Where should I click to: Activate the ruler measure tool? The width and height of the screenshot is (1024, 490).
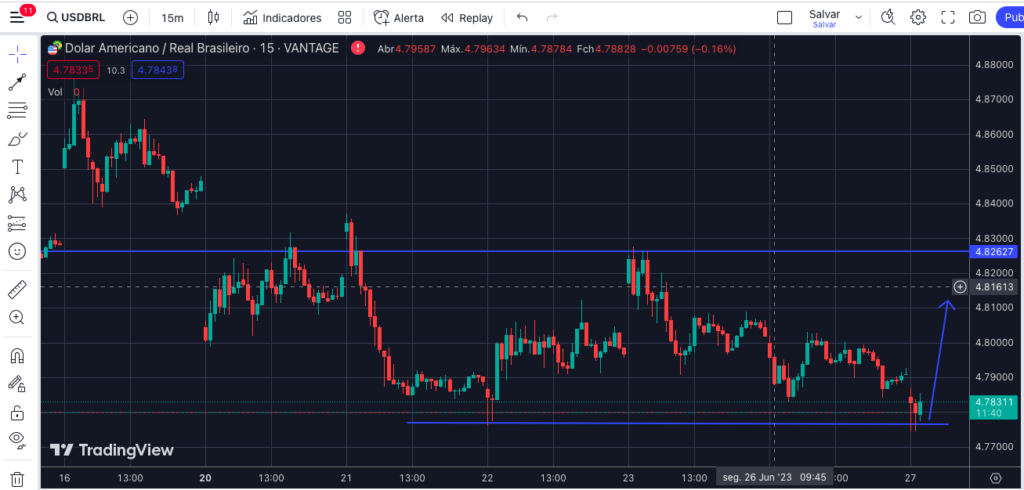tap(16, 290)
